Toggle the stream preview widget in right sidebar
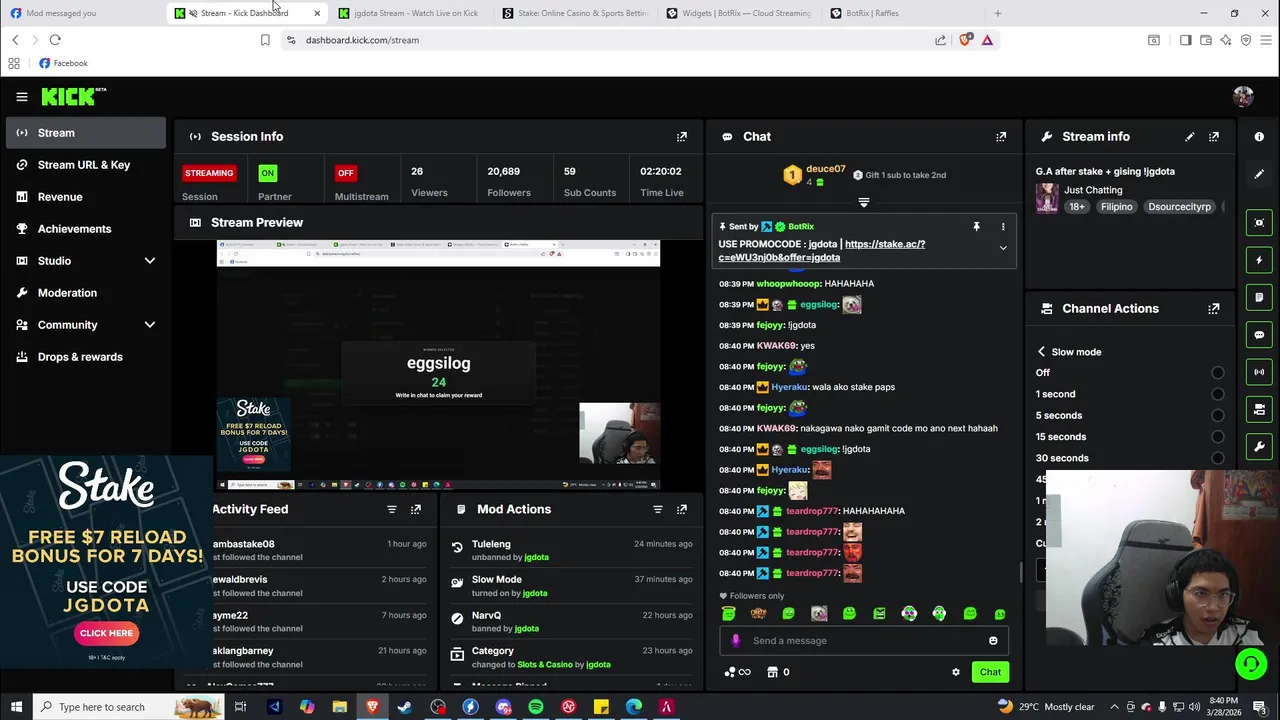The height and width of the screenshot is (720, 1280). tap(1259, 223)
